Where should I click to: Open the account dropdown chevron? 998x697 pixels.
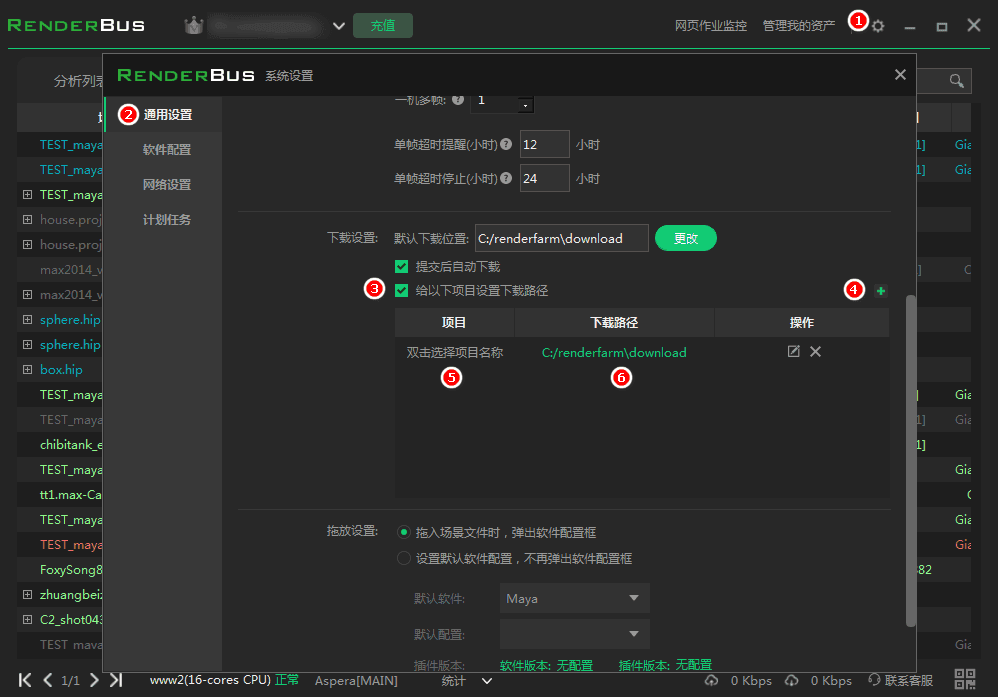point(338,26)
